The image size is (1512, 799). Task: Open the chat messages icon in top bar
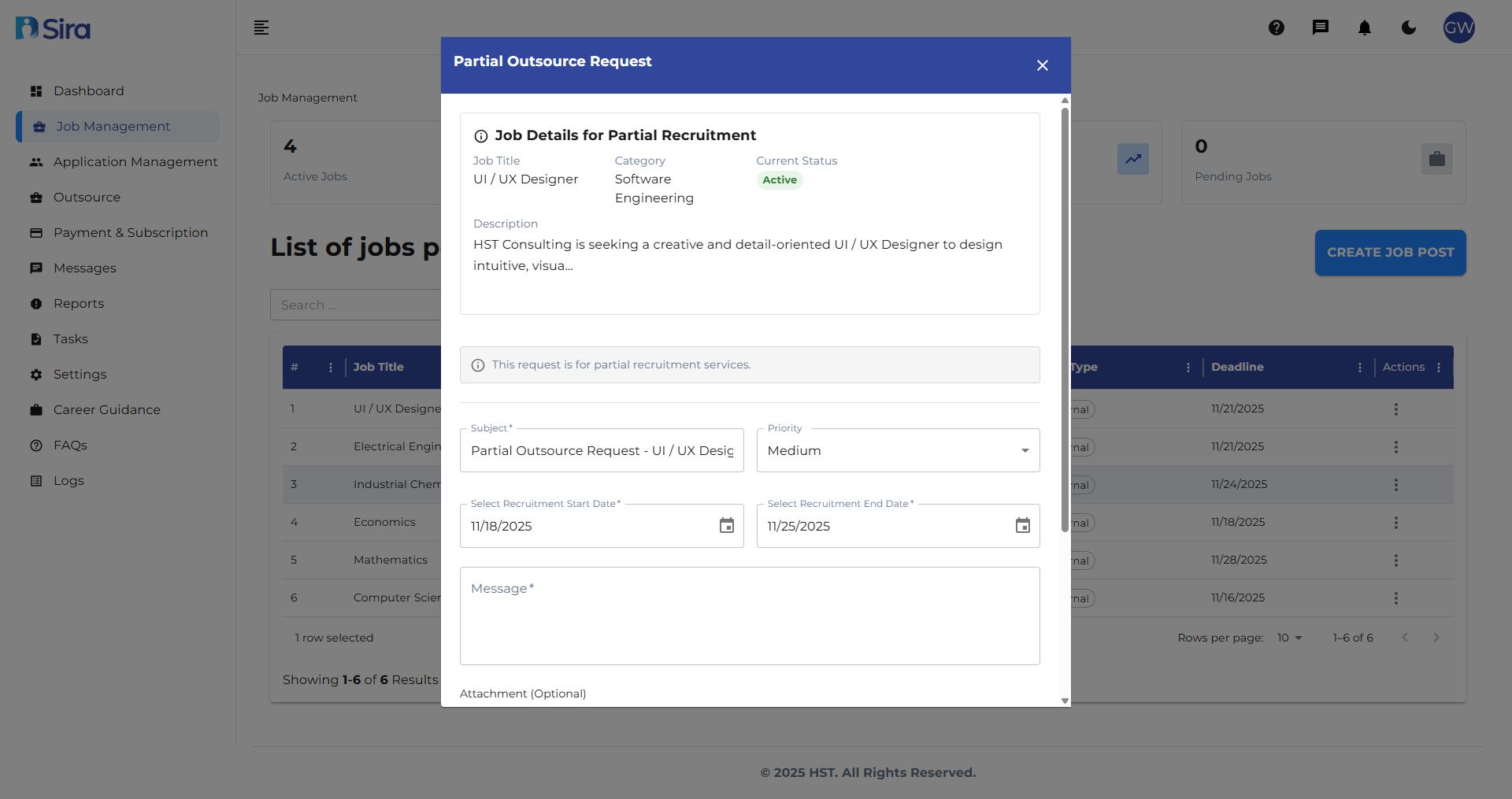1321,28
